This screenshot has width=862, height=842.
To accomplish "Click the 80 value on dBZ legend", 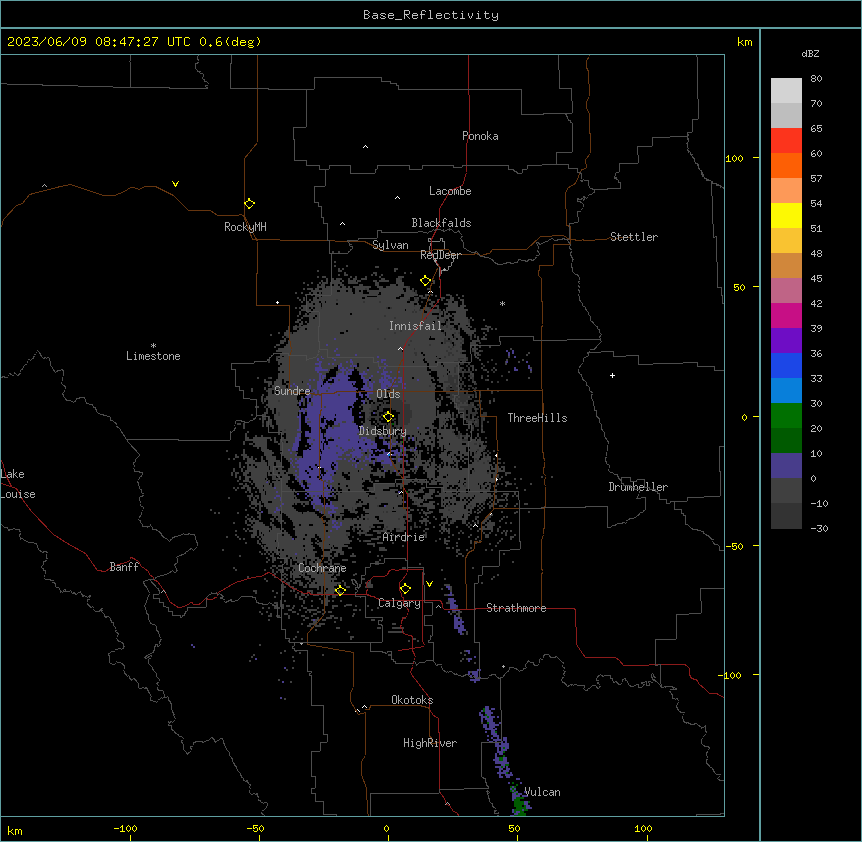I will pos(816,79).
